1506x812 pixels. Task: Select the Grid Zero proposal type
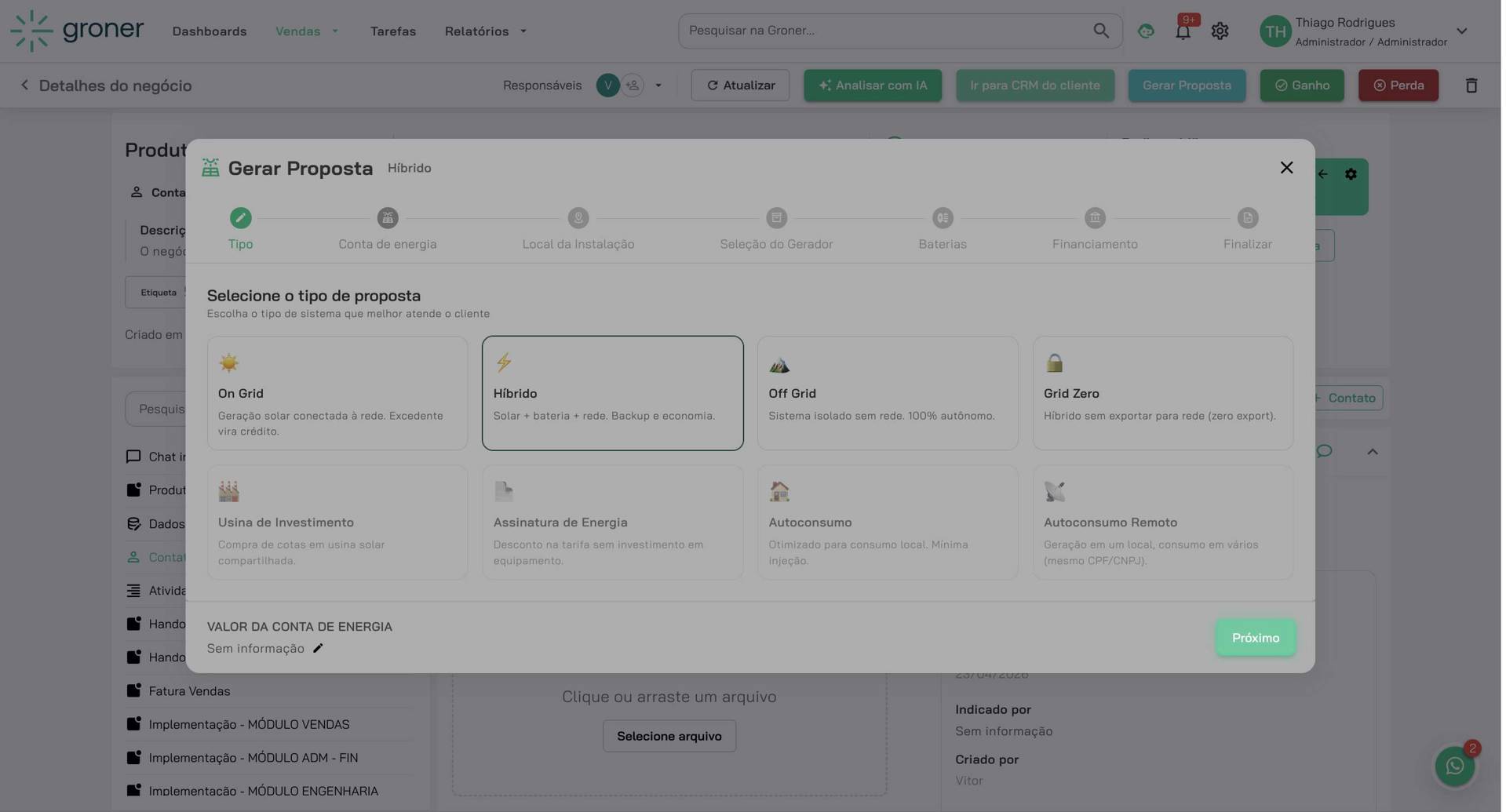[1162, 392]
